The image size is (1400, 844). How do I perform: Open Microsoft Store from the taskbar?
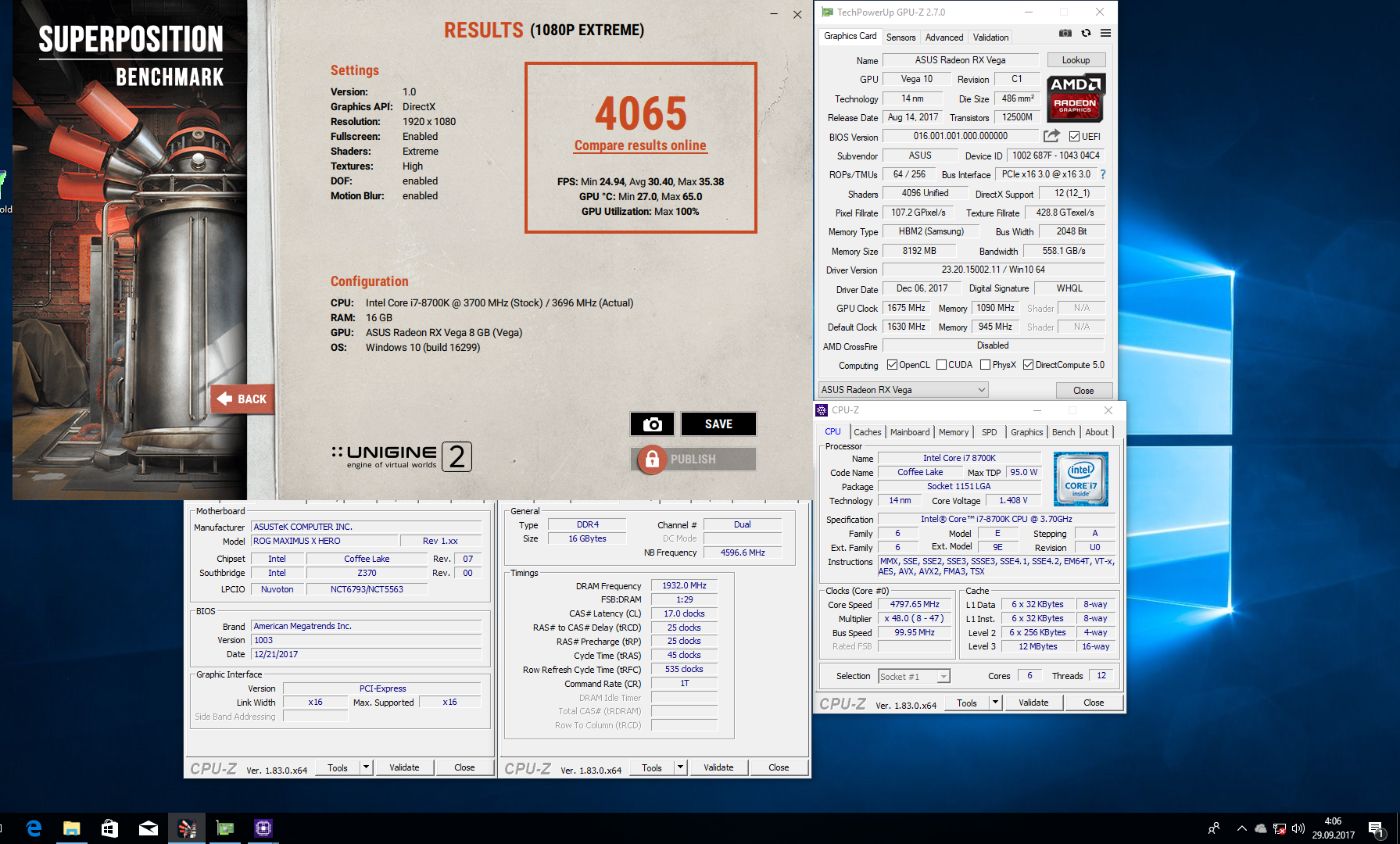point(110,828)
